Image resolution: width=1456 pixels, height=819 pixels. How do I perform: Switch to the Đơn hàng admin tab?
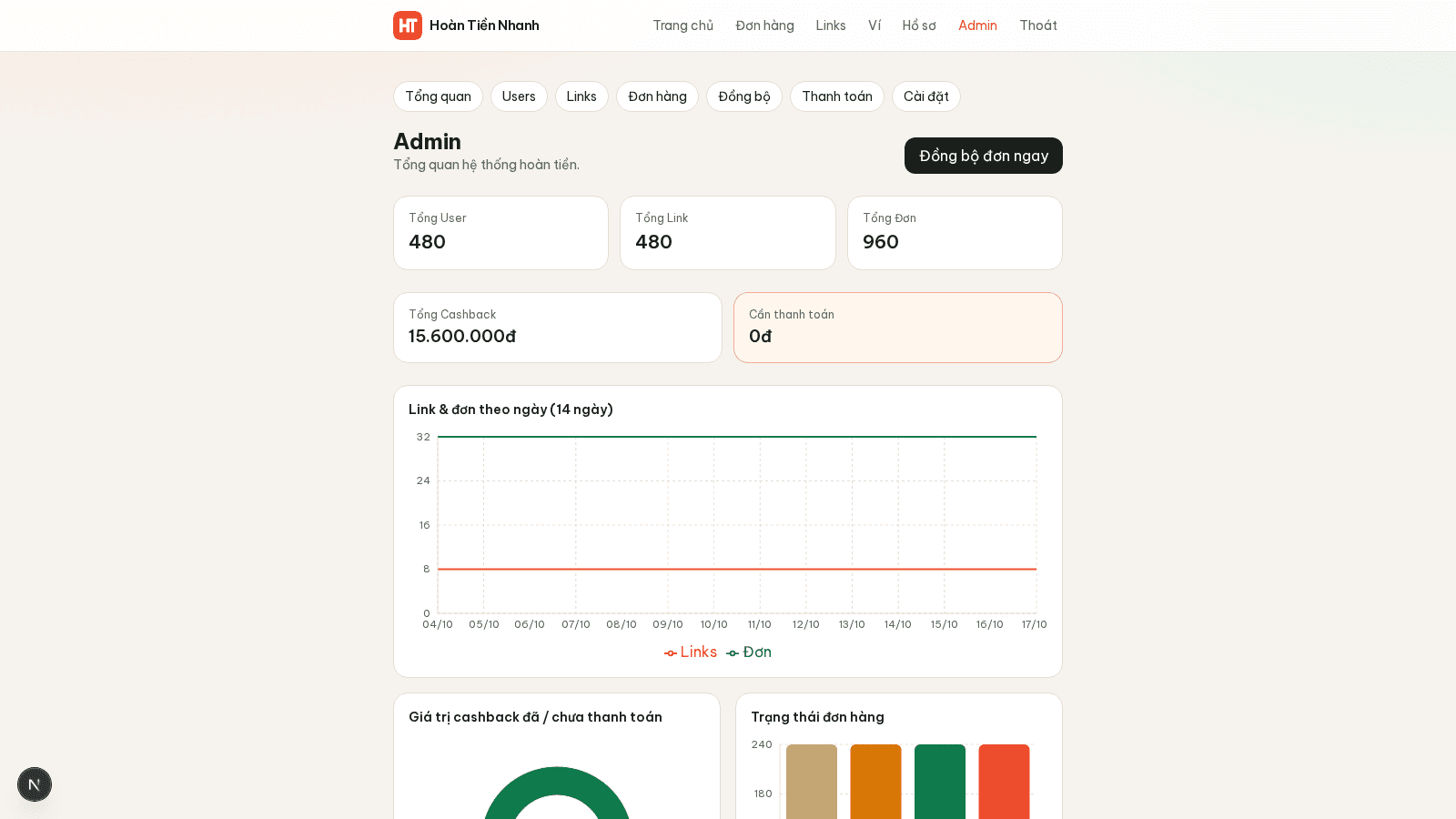(x=657, y=96)
